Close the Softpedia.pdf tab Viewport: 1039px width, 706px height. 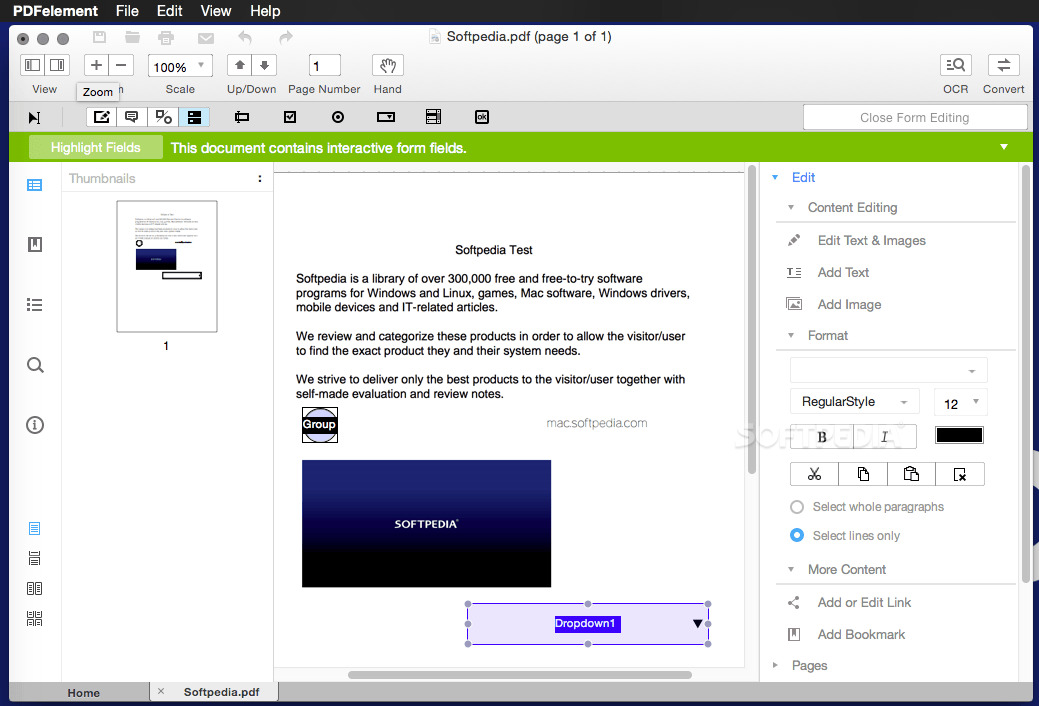coord(160,691)
